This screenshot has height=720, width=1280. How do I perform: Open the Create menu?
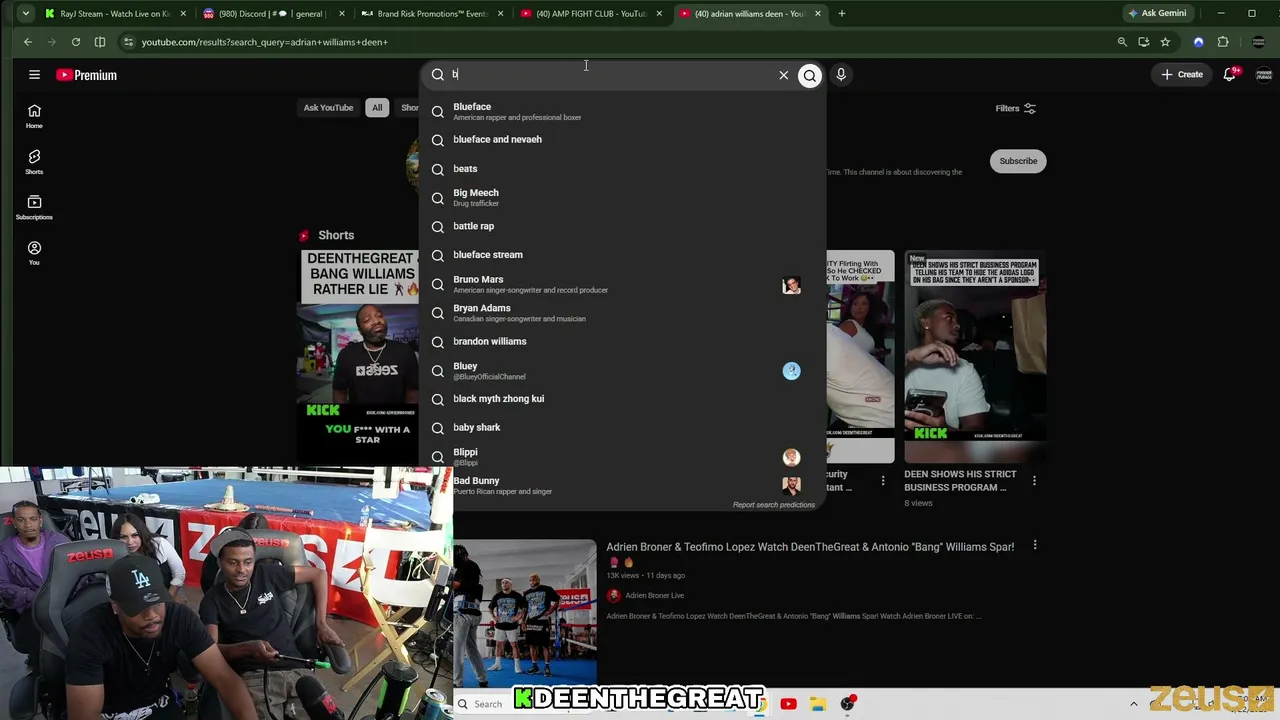1182,75
